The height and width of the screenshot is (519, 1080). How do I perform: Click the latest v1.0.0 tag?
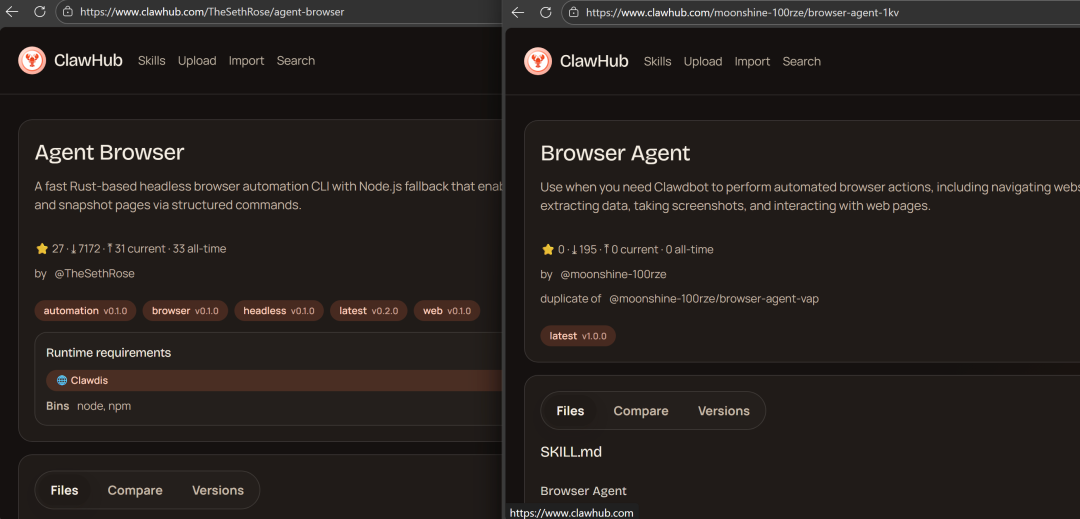point(578,336)
